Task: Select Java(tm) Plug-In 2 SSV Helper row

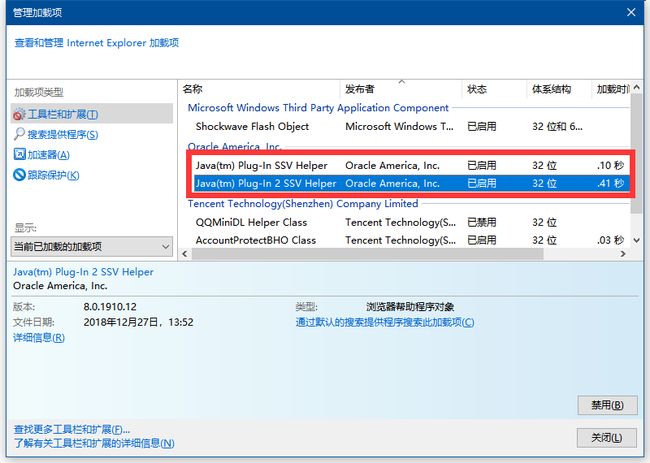Action: (x=411, y=183)
